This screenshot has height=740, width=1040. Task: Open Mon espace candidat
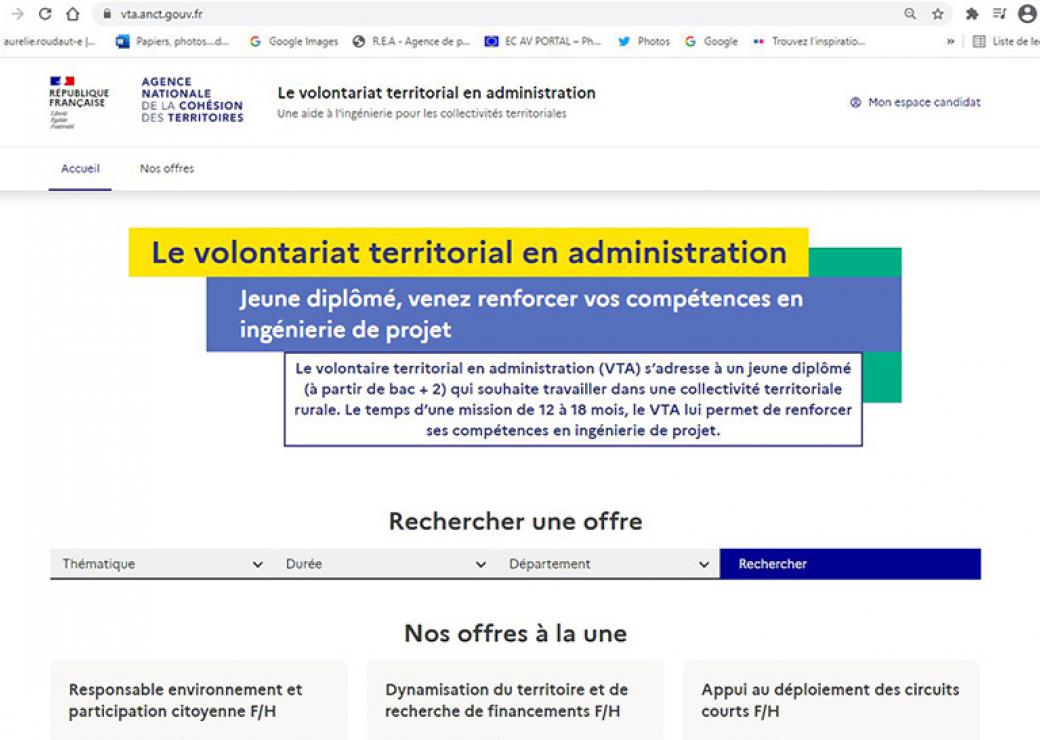point(925,102)
